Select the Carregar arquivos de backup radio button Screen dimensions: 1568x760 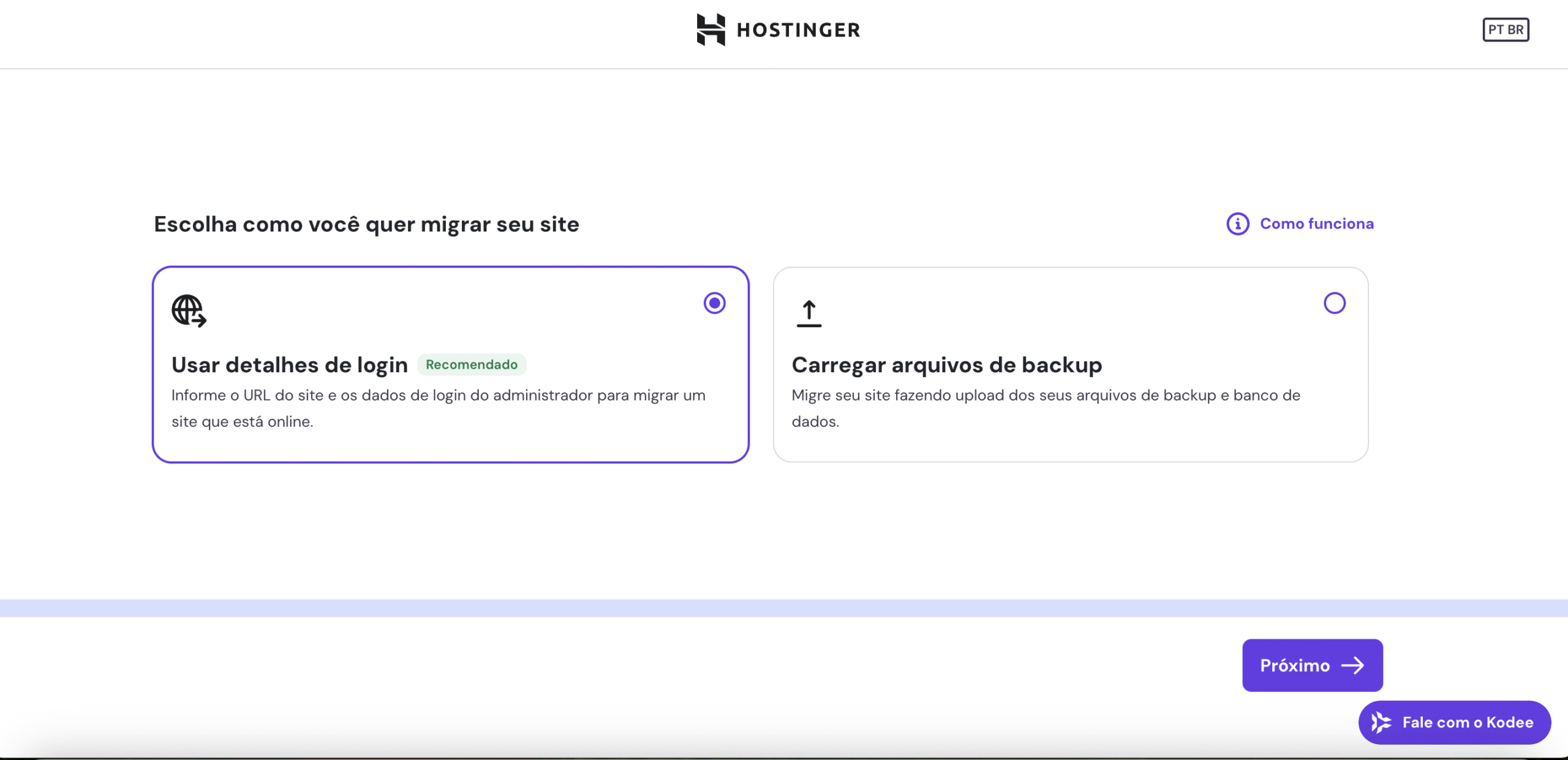tap(1334, 303)
